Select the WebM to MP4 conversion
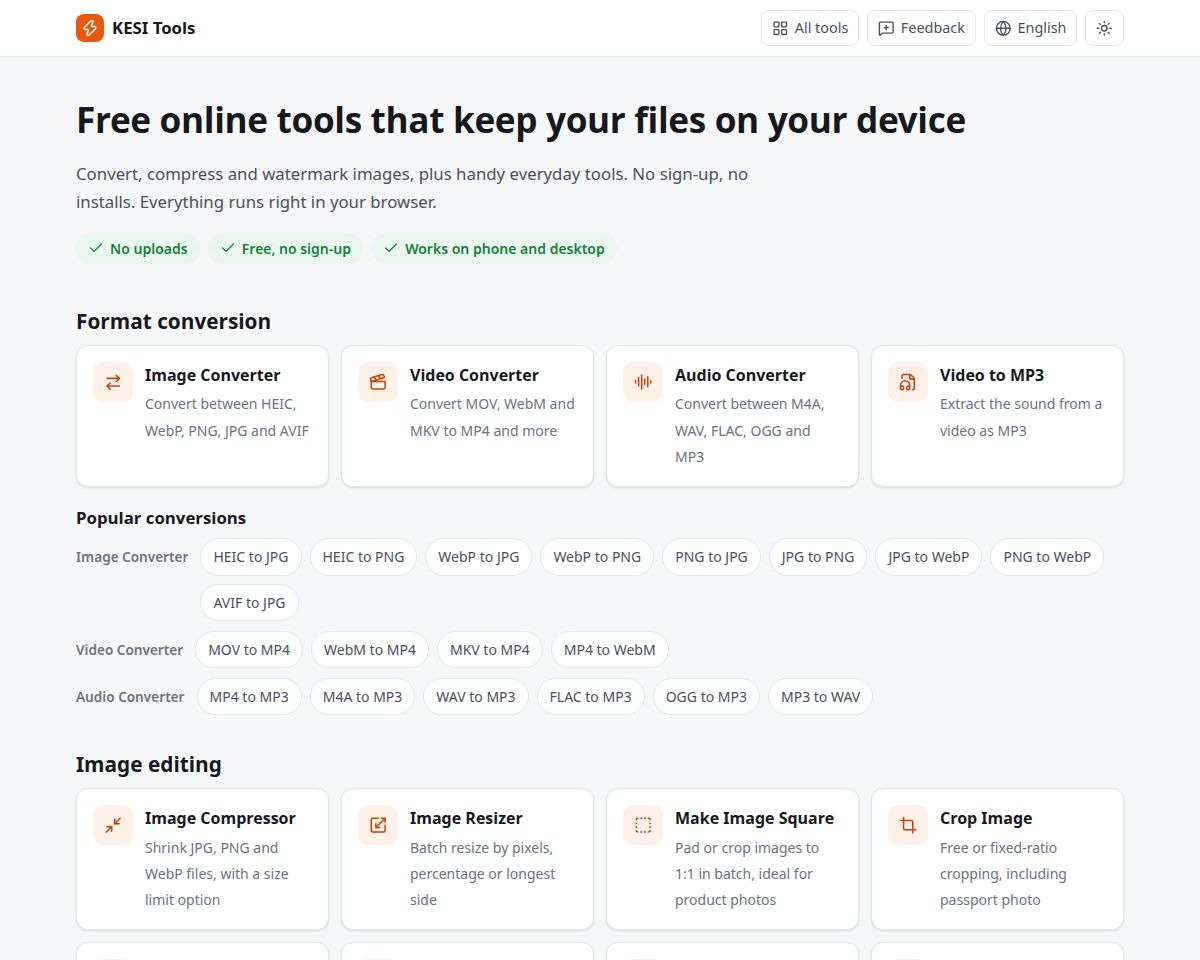 (x=370, y=650)
